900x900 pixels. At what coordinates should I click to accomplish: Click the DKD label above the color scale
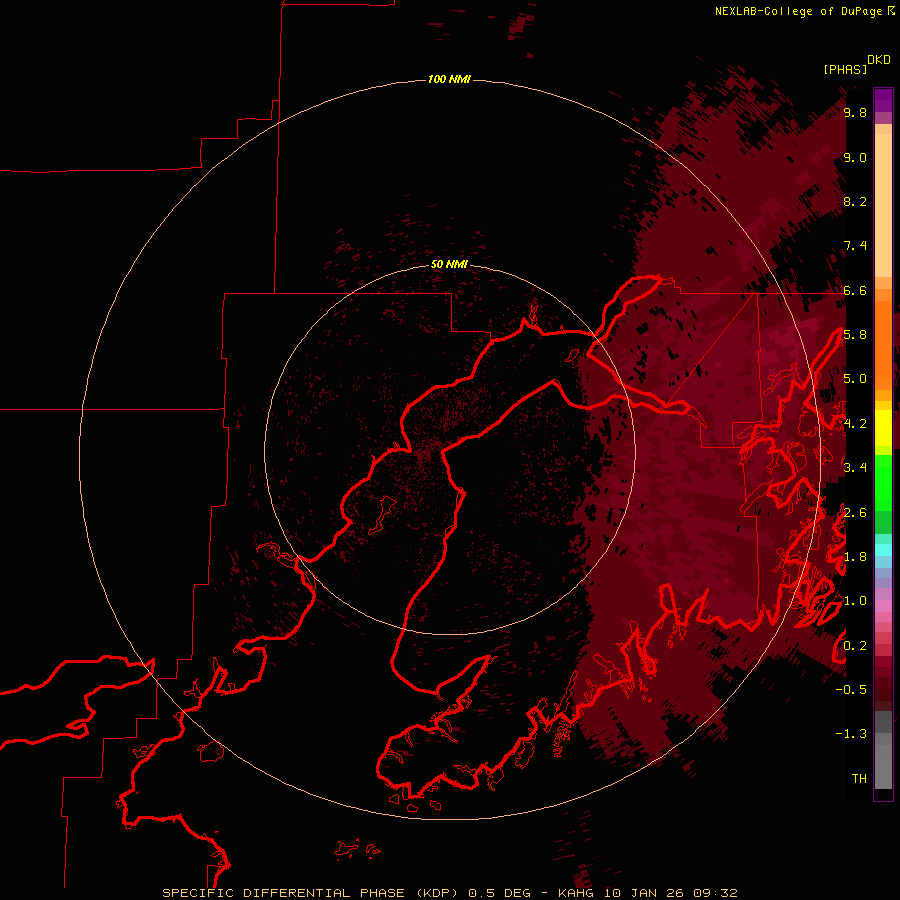[x=879, y=60]
